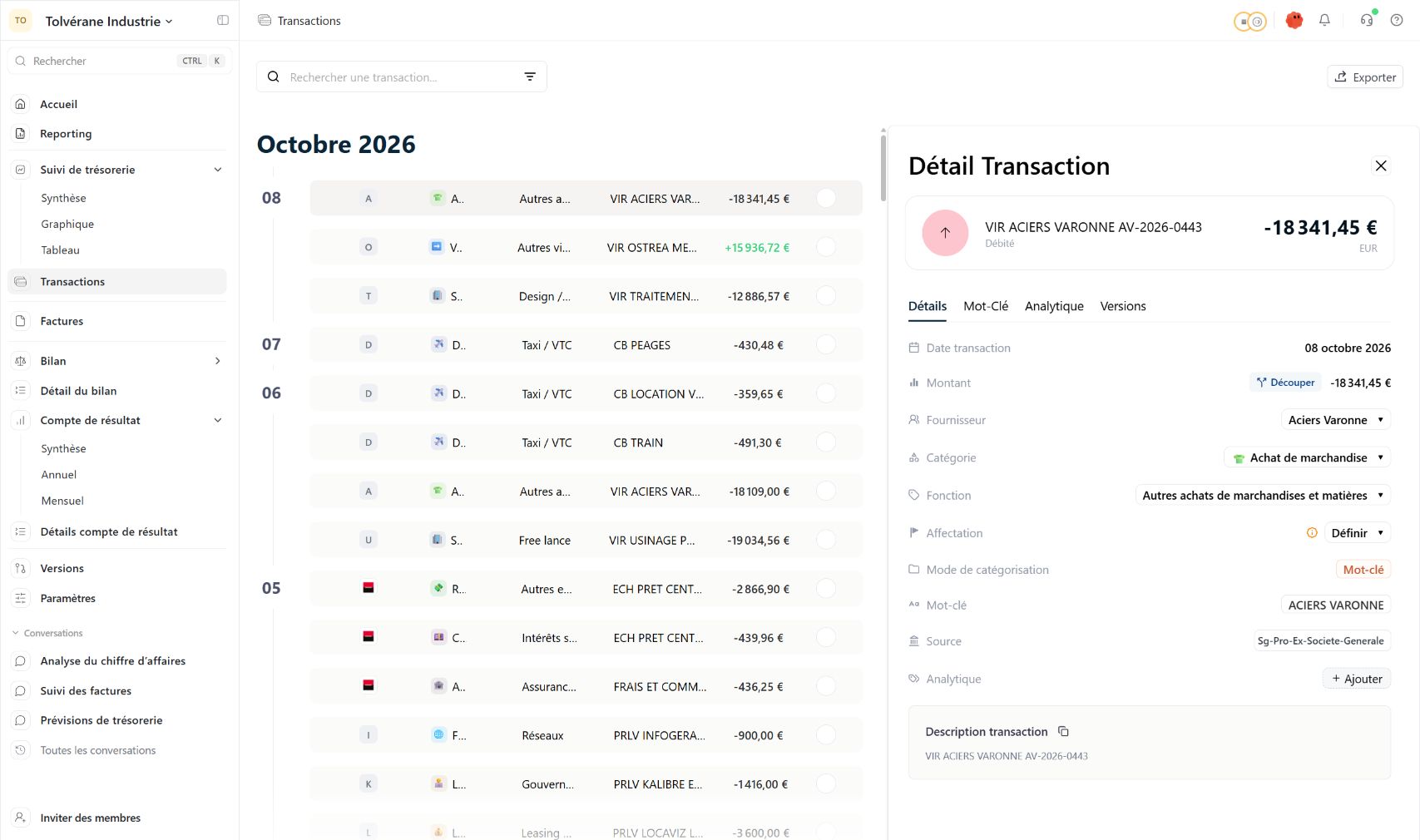The height and width of the screenshot is (840, 1420).
Task: Close the Détail Transaction panel
Action: [x=1381, y=166]
